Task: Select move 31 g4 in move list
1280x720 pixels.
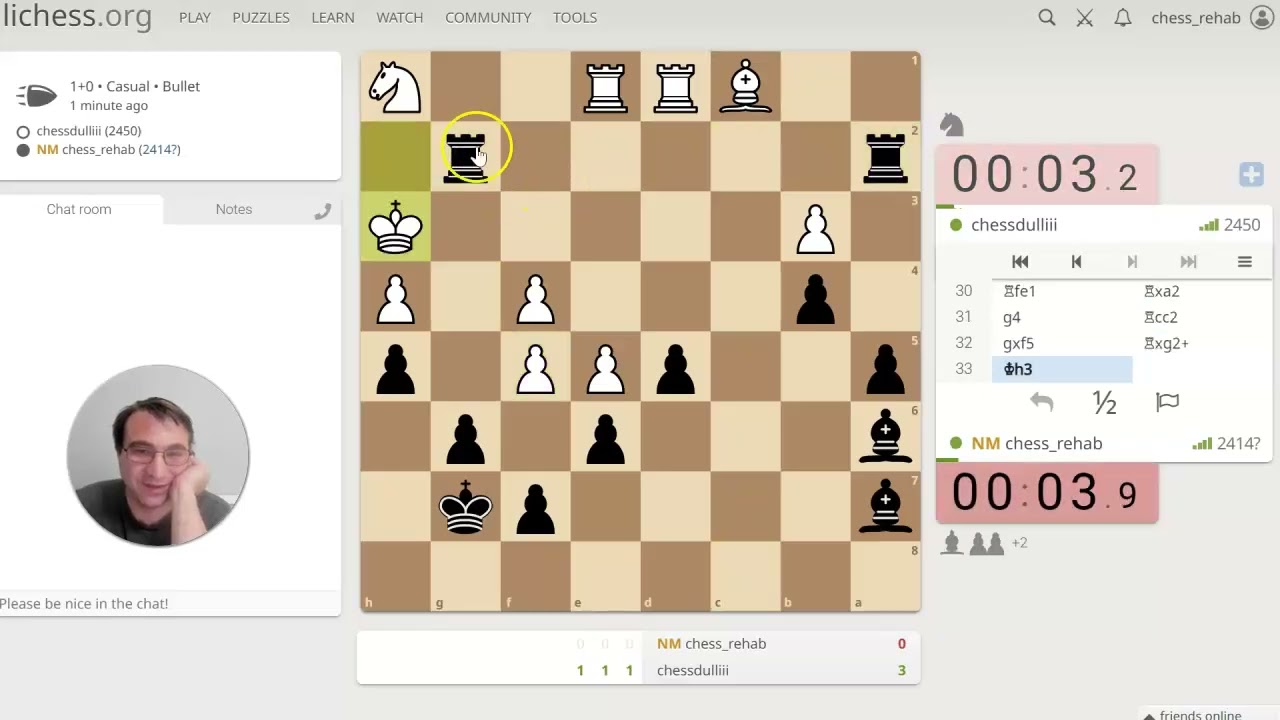Action: click(x=1062, y=317)
